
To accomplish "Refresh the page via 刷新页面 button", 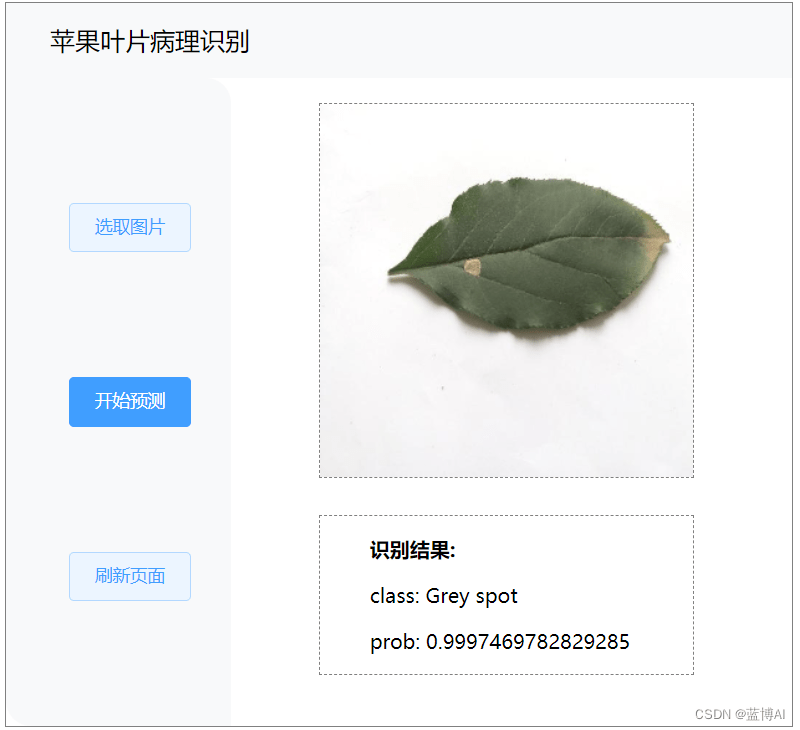I will click(130, 576).
